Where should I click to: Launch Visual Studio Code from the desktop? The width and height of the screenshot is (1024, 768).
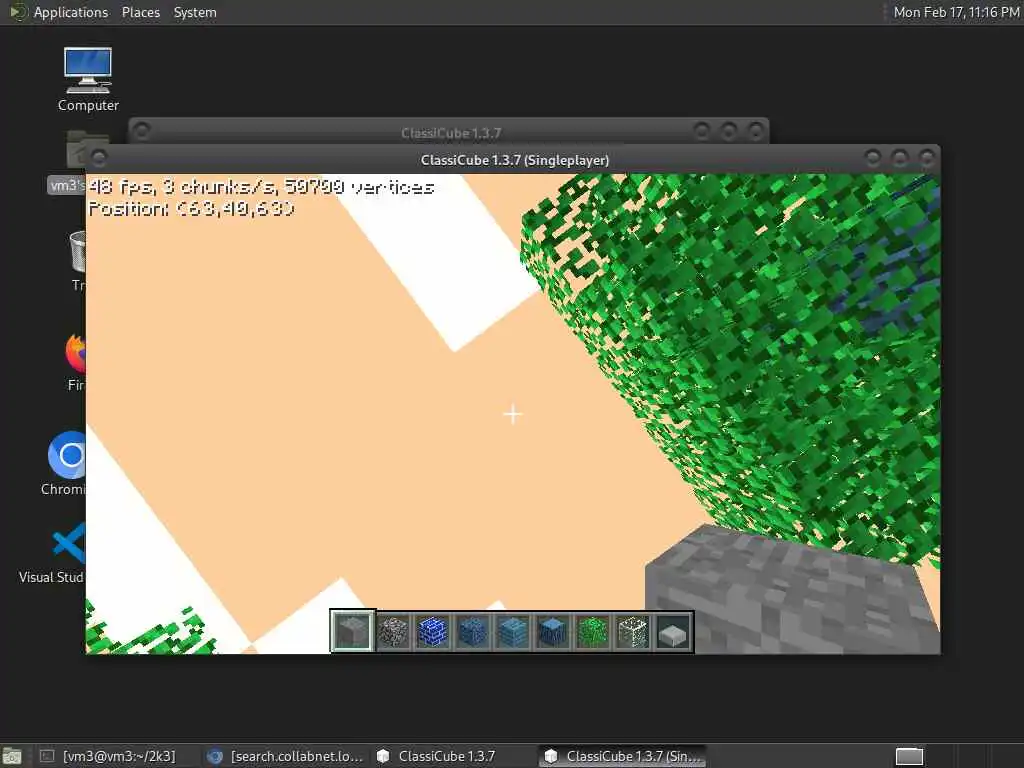[x=52, y=554]
